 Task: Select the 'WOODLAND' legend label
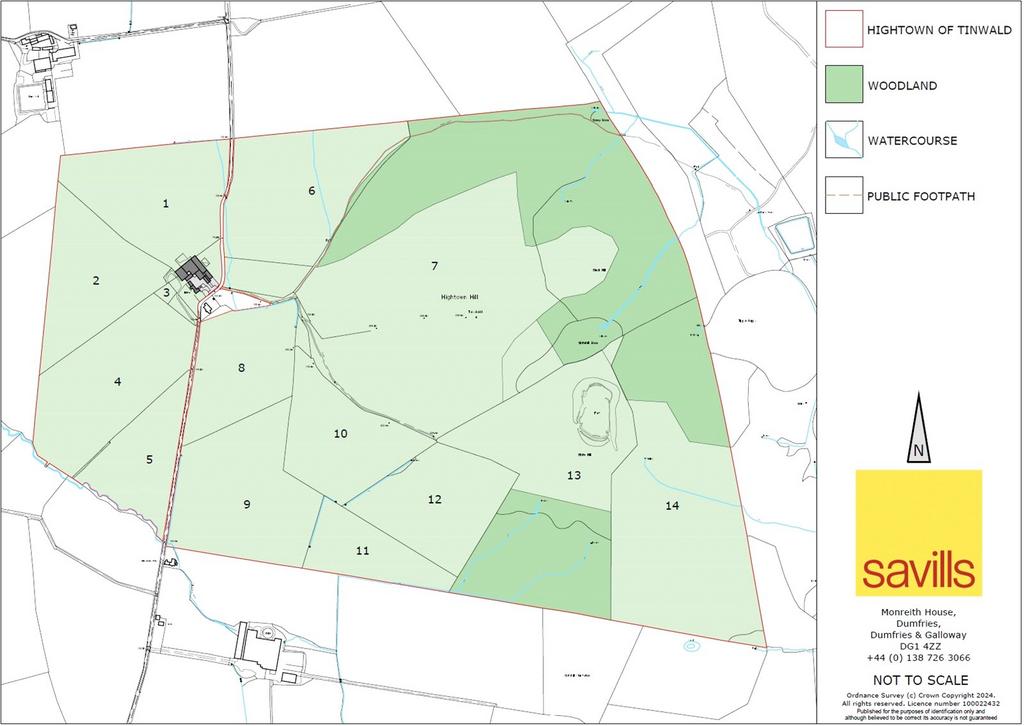(902, 86)
